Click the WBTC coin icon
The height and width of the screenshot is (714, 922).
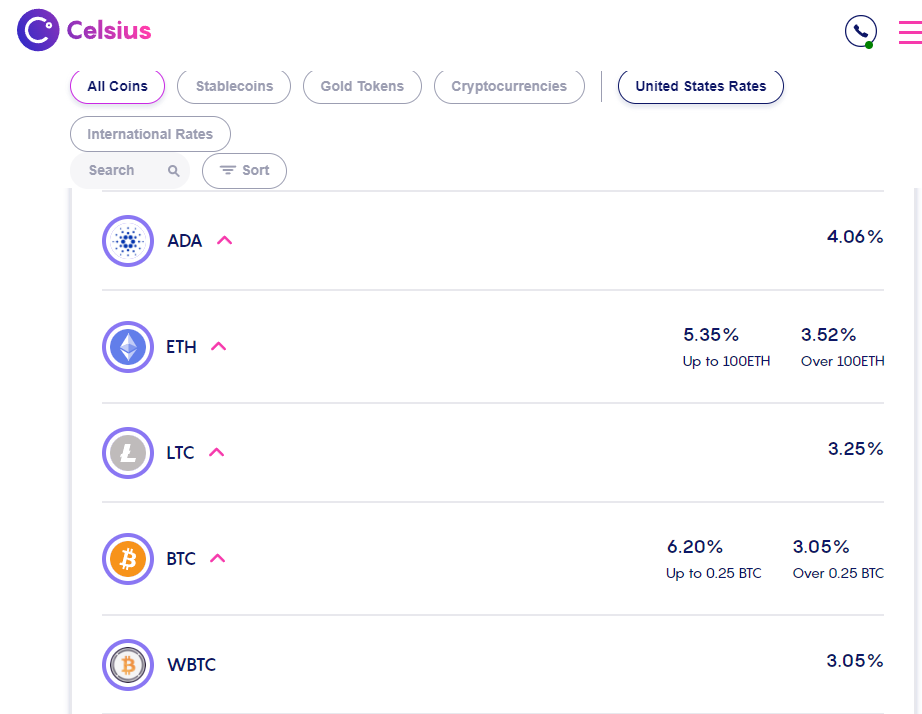click(x=128, y=665)
